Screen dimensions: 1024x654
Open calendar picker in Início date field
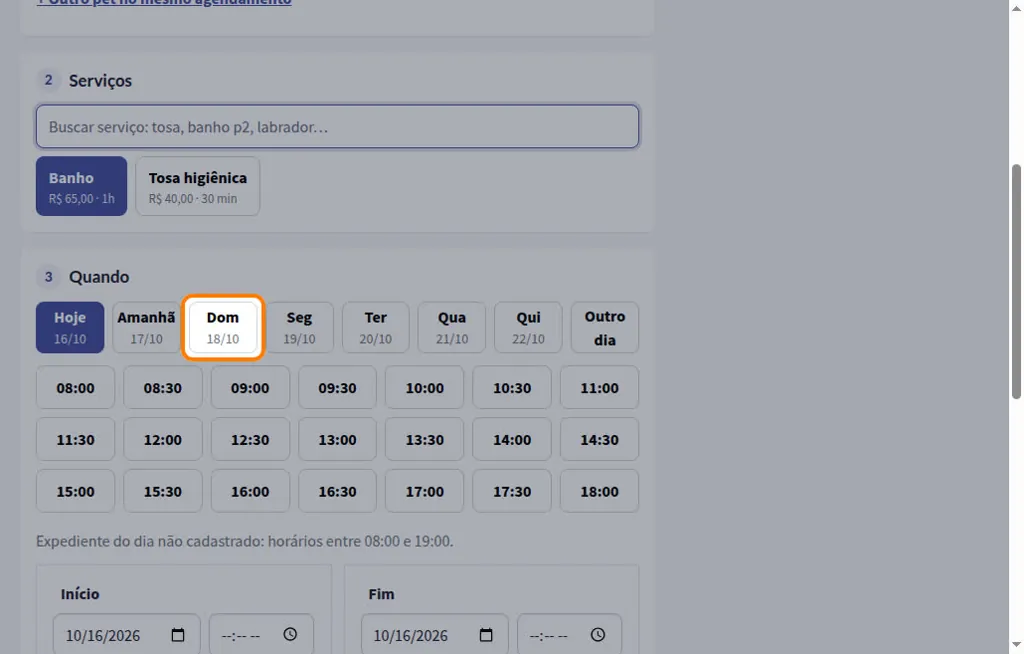coord(178,635)
